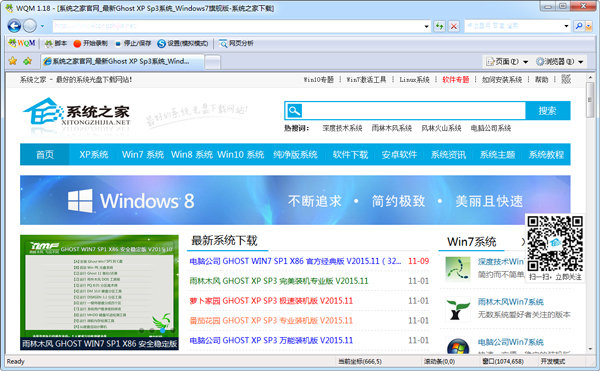Viewport: 600px width, 371px height.
Task: Open the search provider options arrow
Action: [589, 26]
